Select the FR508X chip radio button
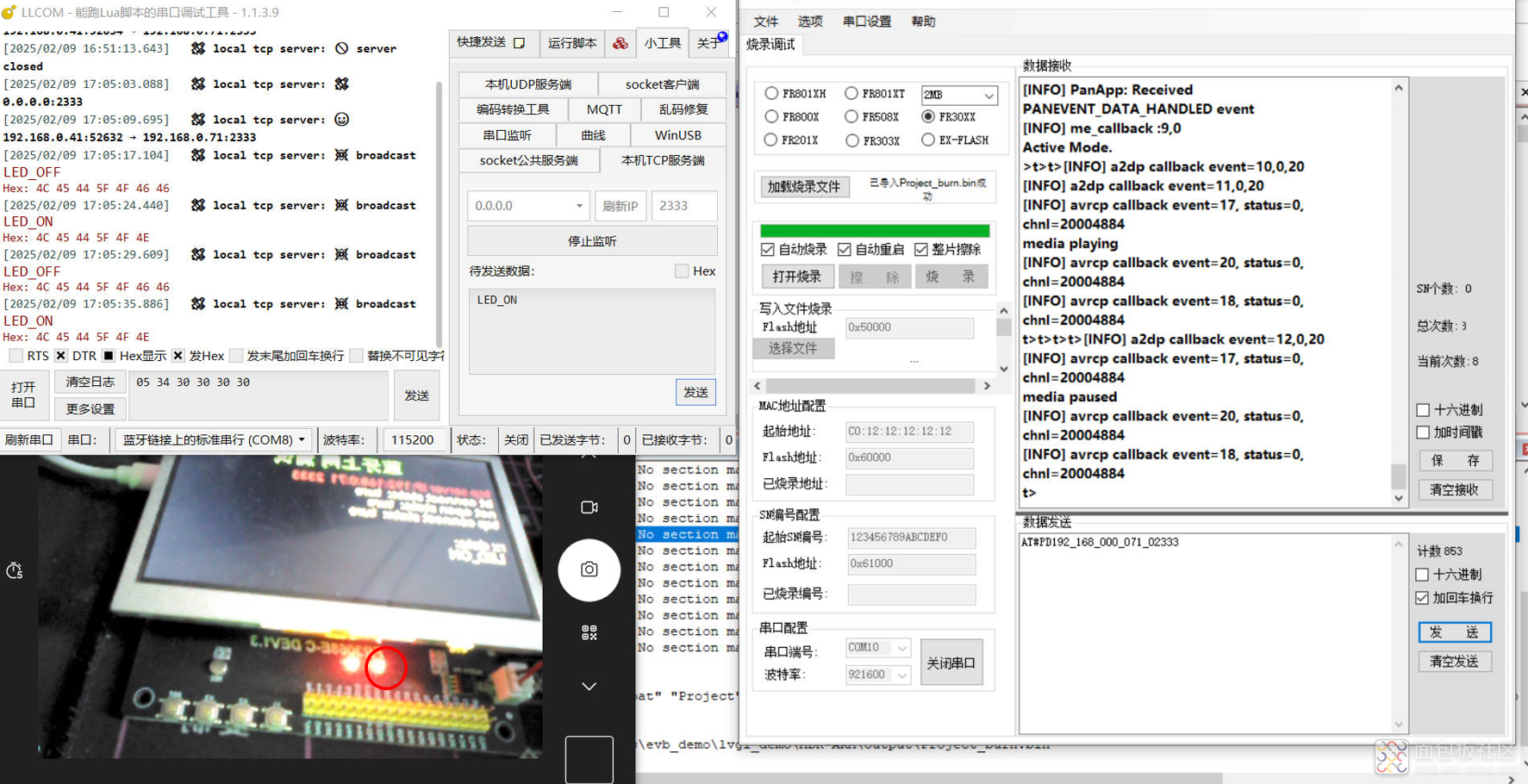1528x784 pixels. (851, 116)
